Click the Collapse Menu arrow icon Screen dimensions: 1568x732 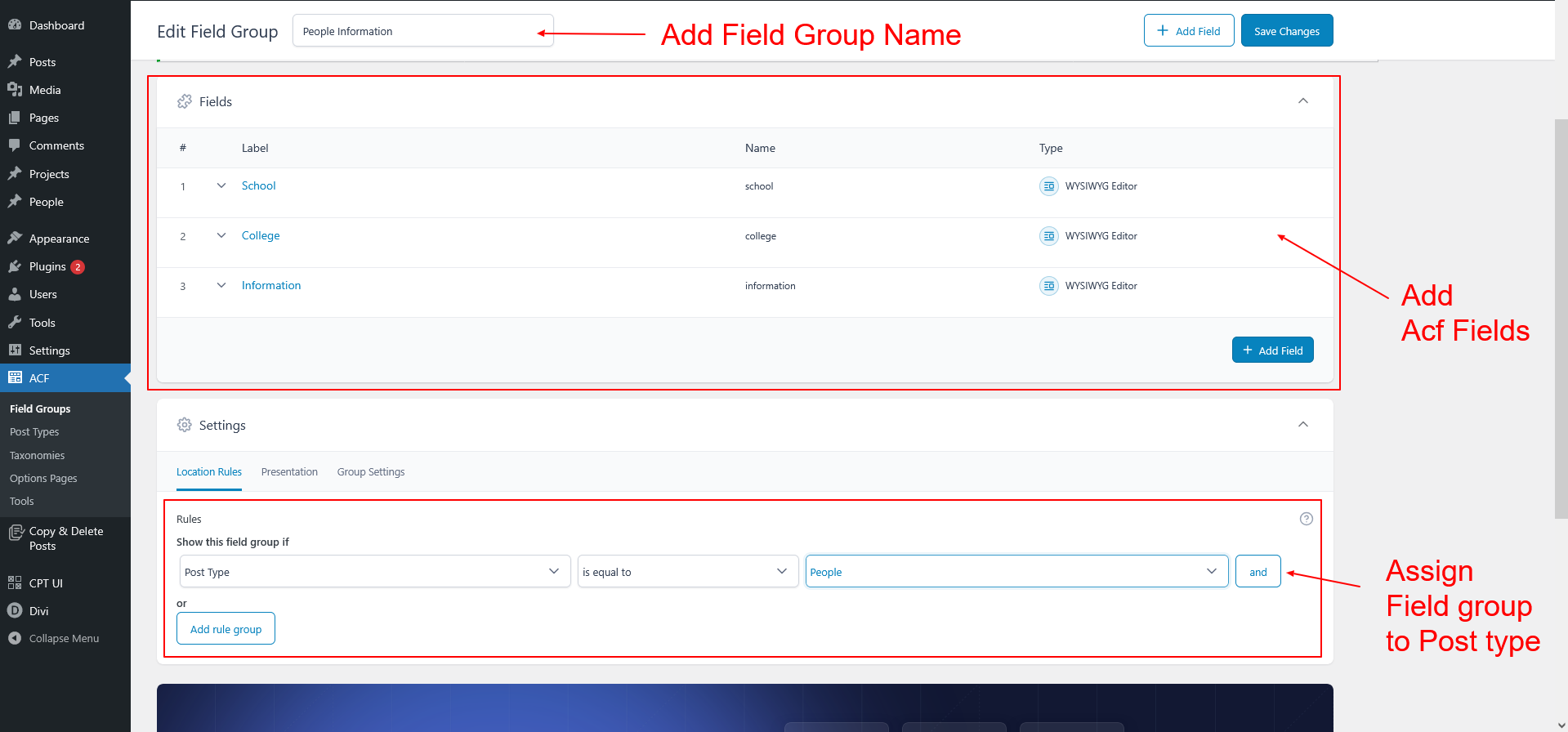click(15, 639)
